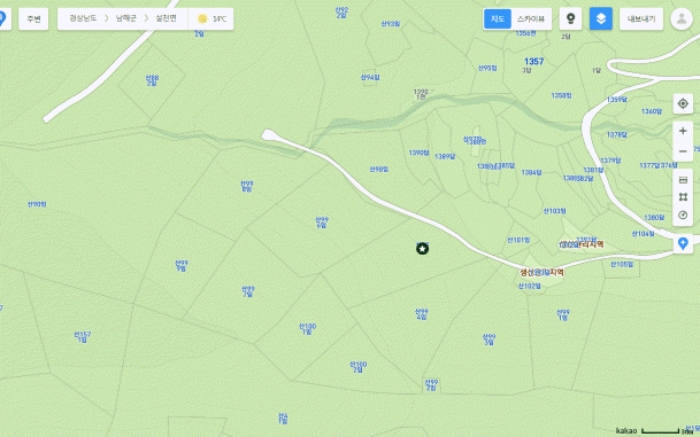Screen dimensions: 700x437
Task: Open the user profile avatar
Action: click(x=681, y=19)
